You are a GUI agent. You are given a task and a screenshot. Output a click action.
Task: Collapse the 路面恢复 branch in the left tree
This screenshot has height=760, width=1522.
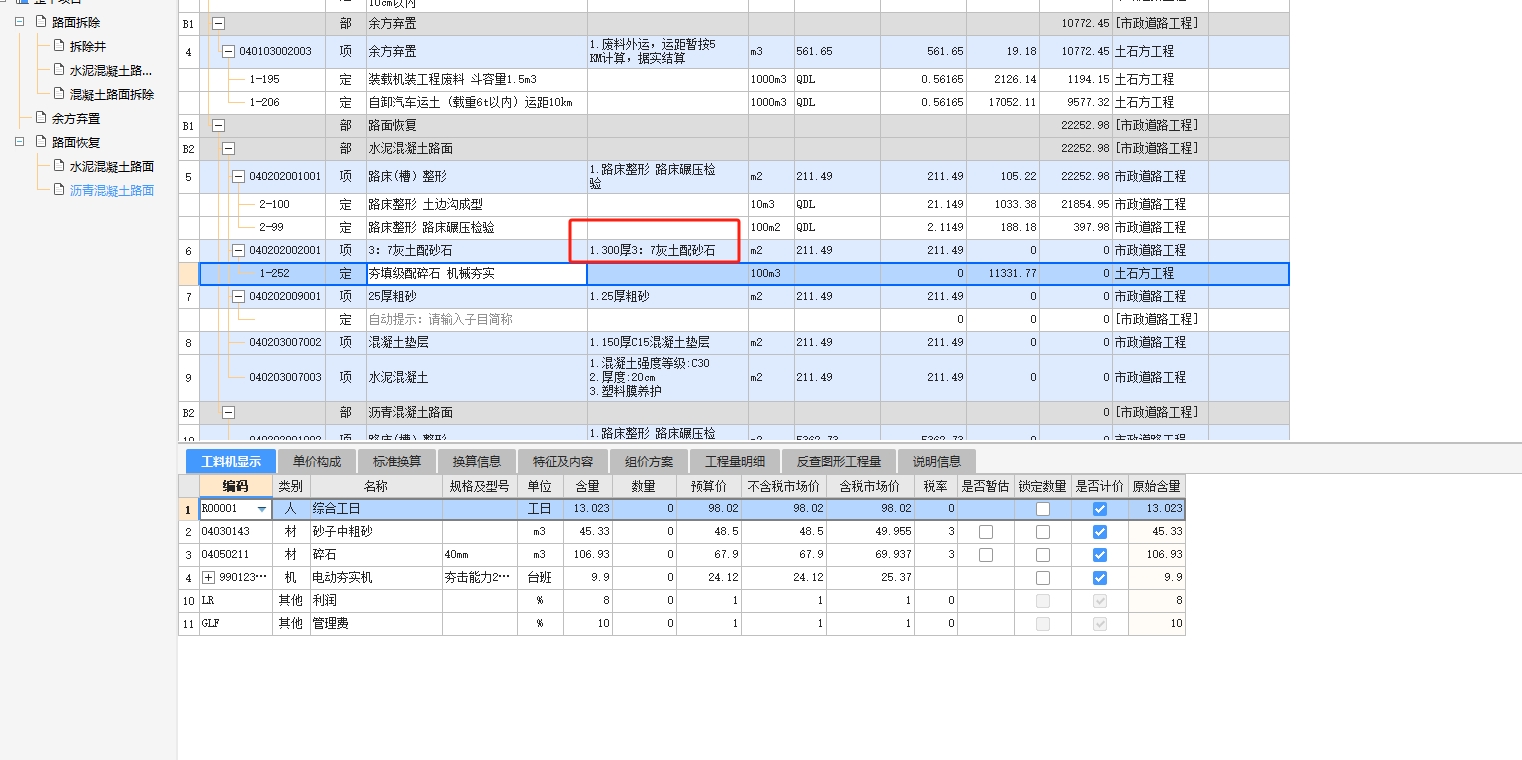click(20, 142)
